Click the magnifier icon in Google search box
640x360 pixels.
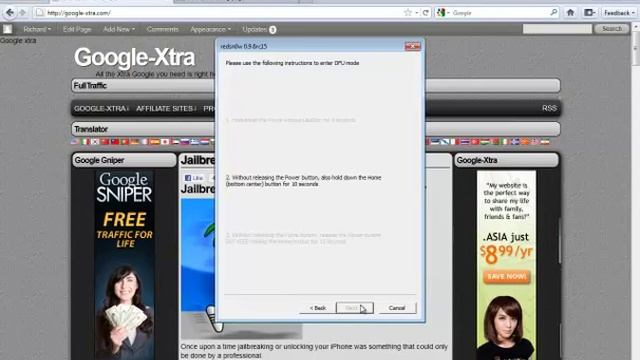click(553, 13)
